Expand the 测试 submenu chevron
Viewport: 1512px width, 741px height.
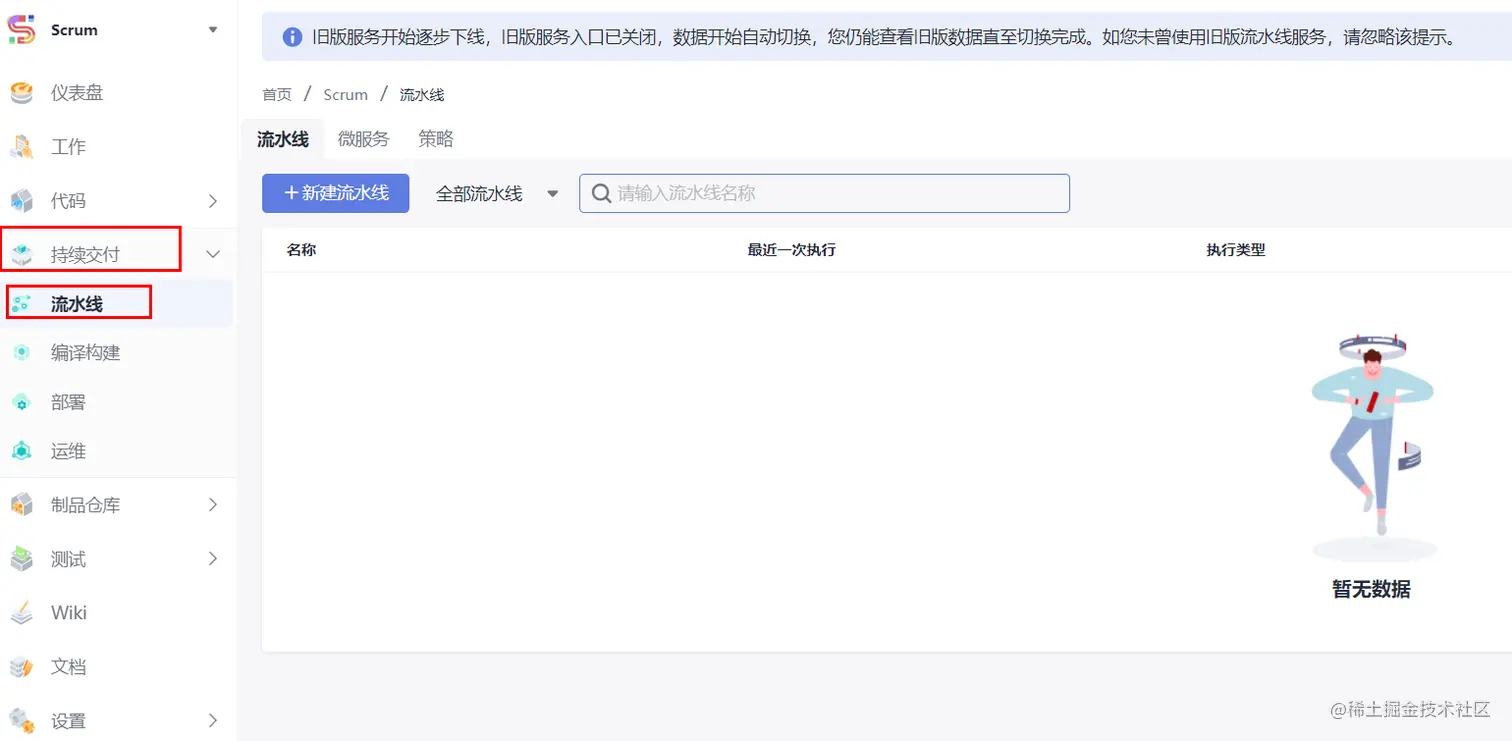click(213, 559)
